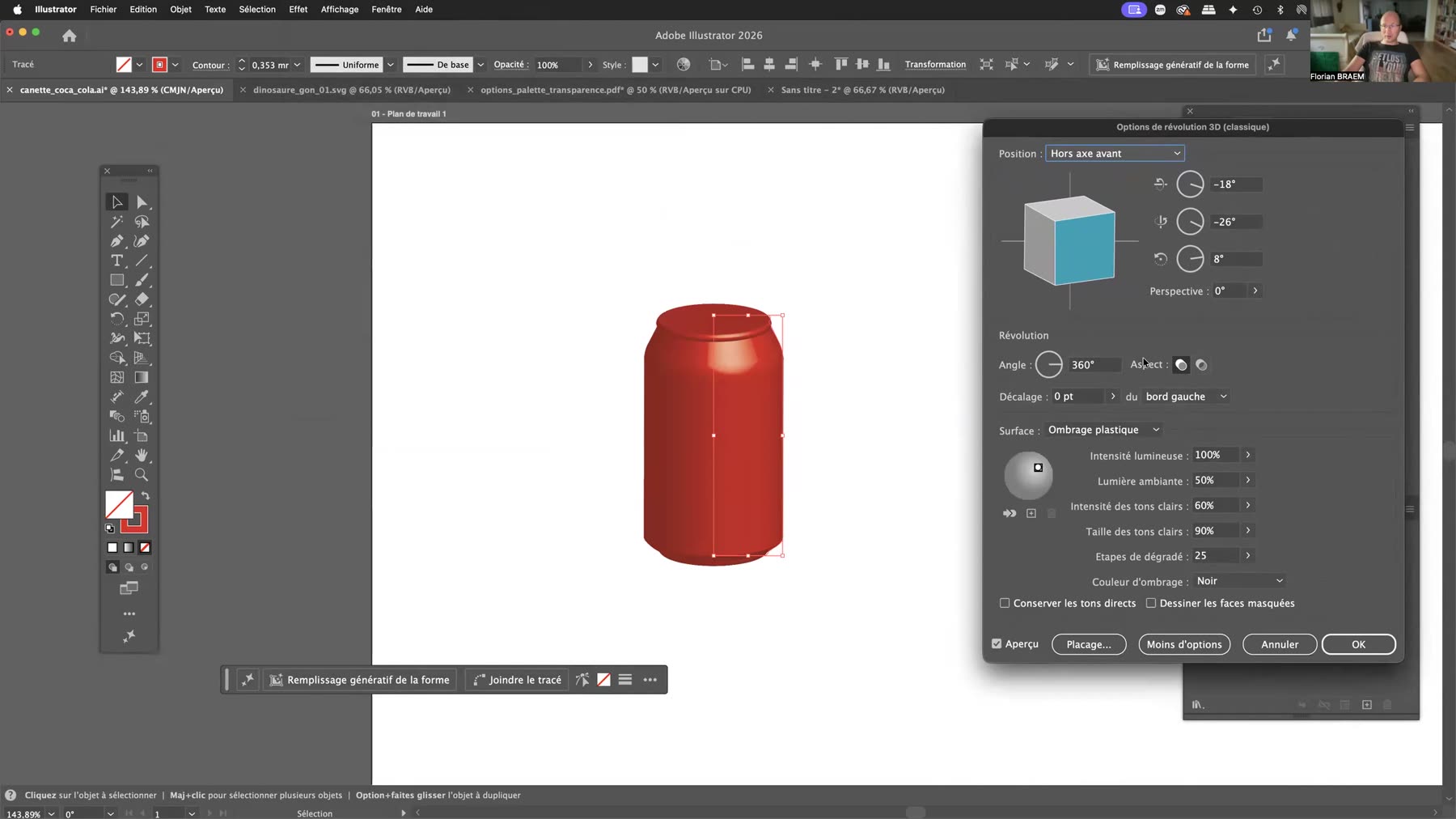Open the Uniforme stroke profile dropdown
1456x819 pixels.
tap(391, 65)
